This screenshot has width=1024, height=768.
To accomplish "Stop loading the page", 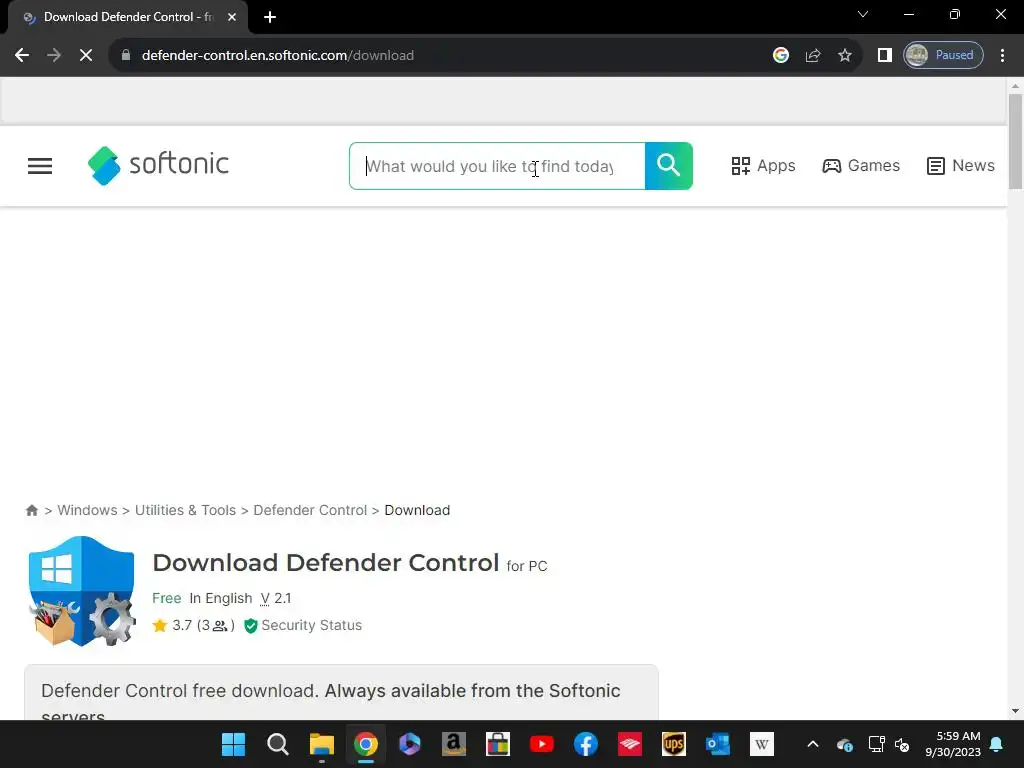I will coord(86,55).
